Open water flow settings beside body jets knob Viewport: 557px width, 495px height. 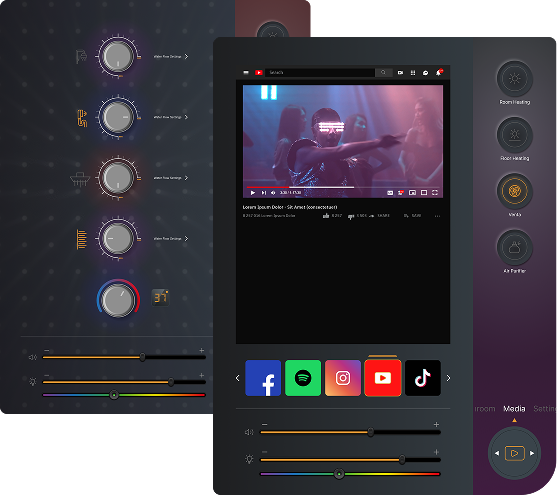coord(171,117)
